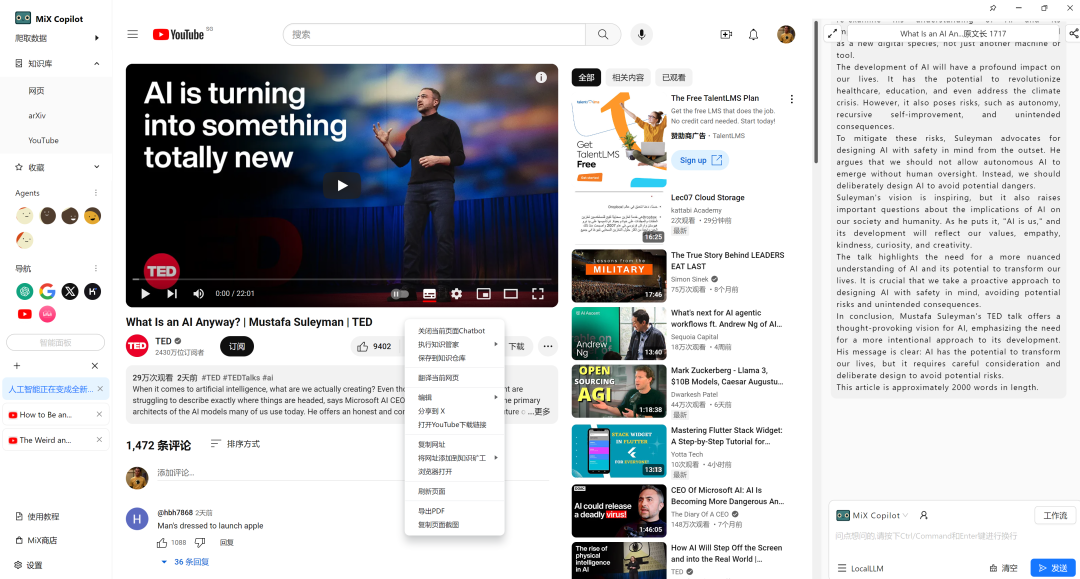Click the large center play button

pyautogui.click(x=342, y=185)
